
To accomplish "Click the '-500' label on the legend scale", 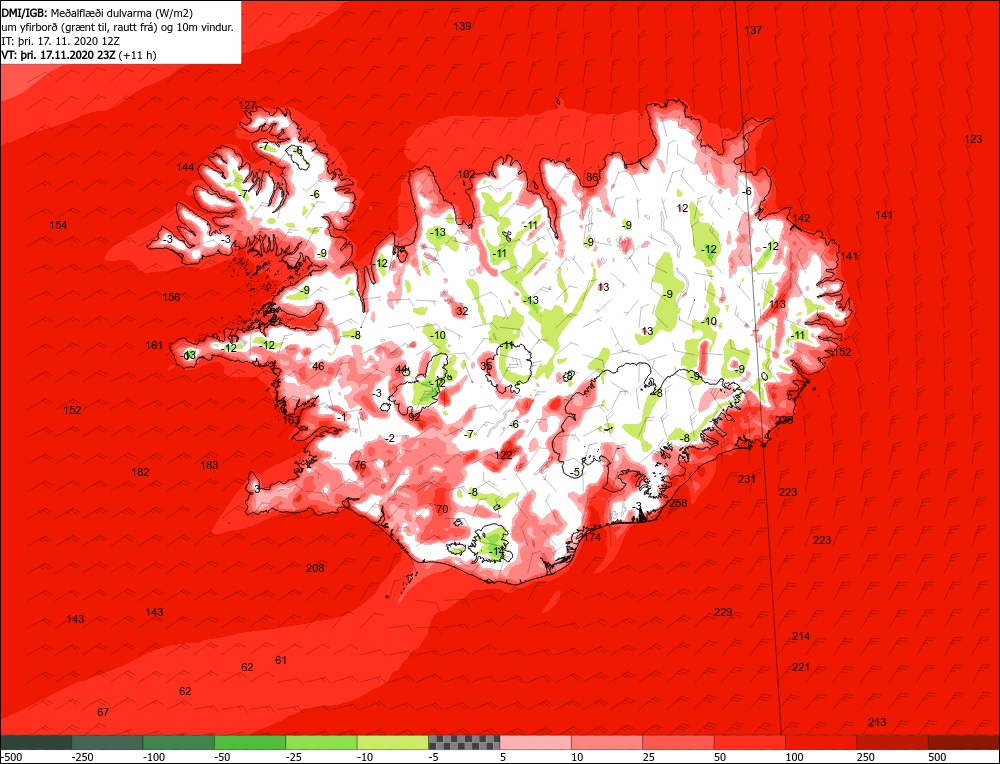I will click(11, 757).
